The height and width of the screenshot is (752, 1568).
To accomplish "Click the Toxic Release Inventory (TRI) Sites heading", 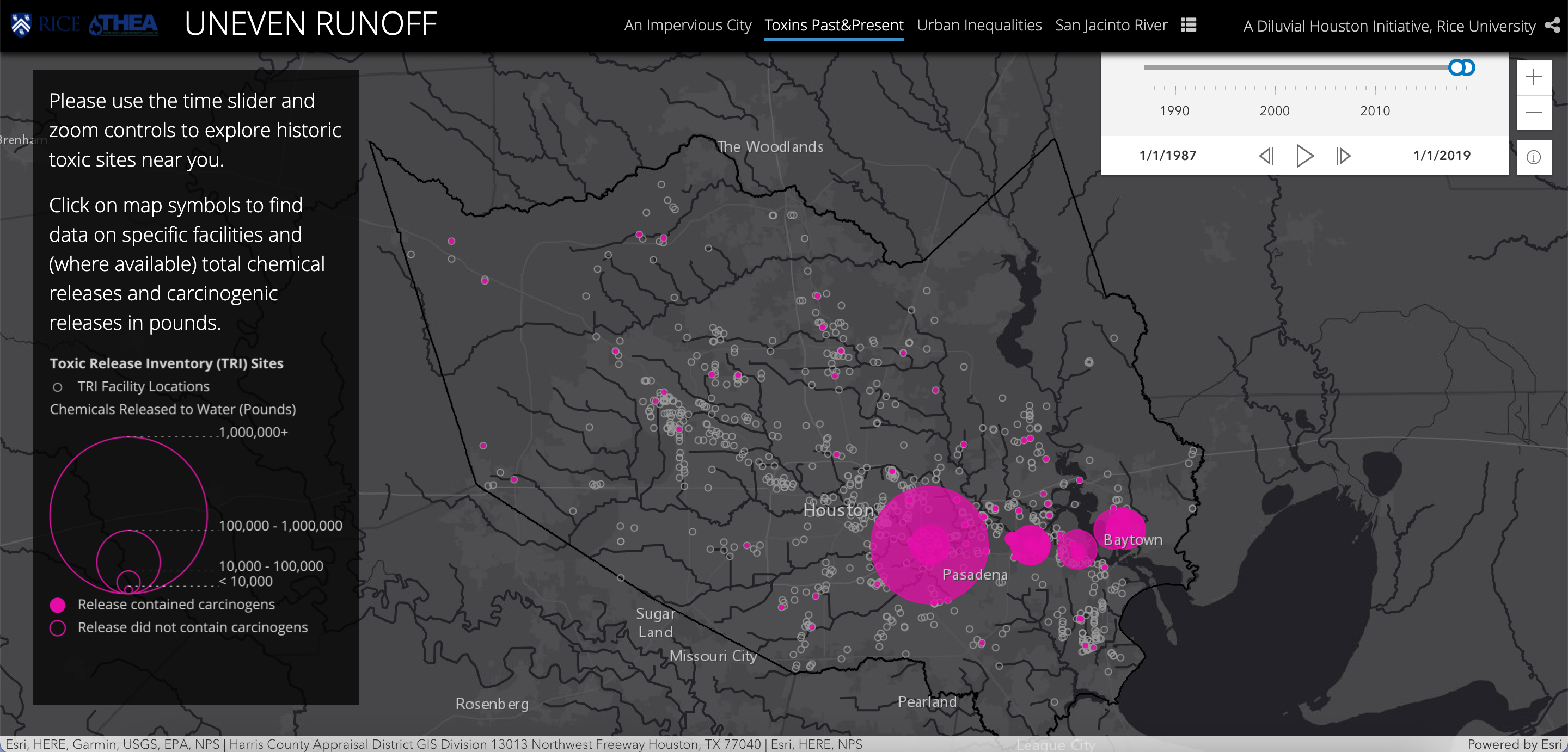I will [x=167, y=363].
